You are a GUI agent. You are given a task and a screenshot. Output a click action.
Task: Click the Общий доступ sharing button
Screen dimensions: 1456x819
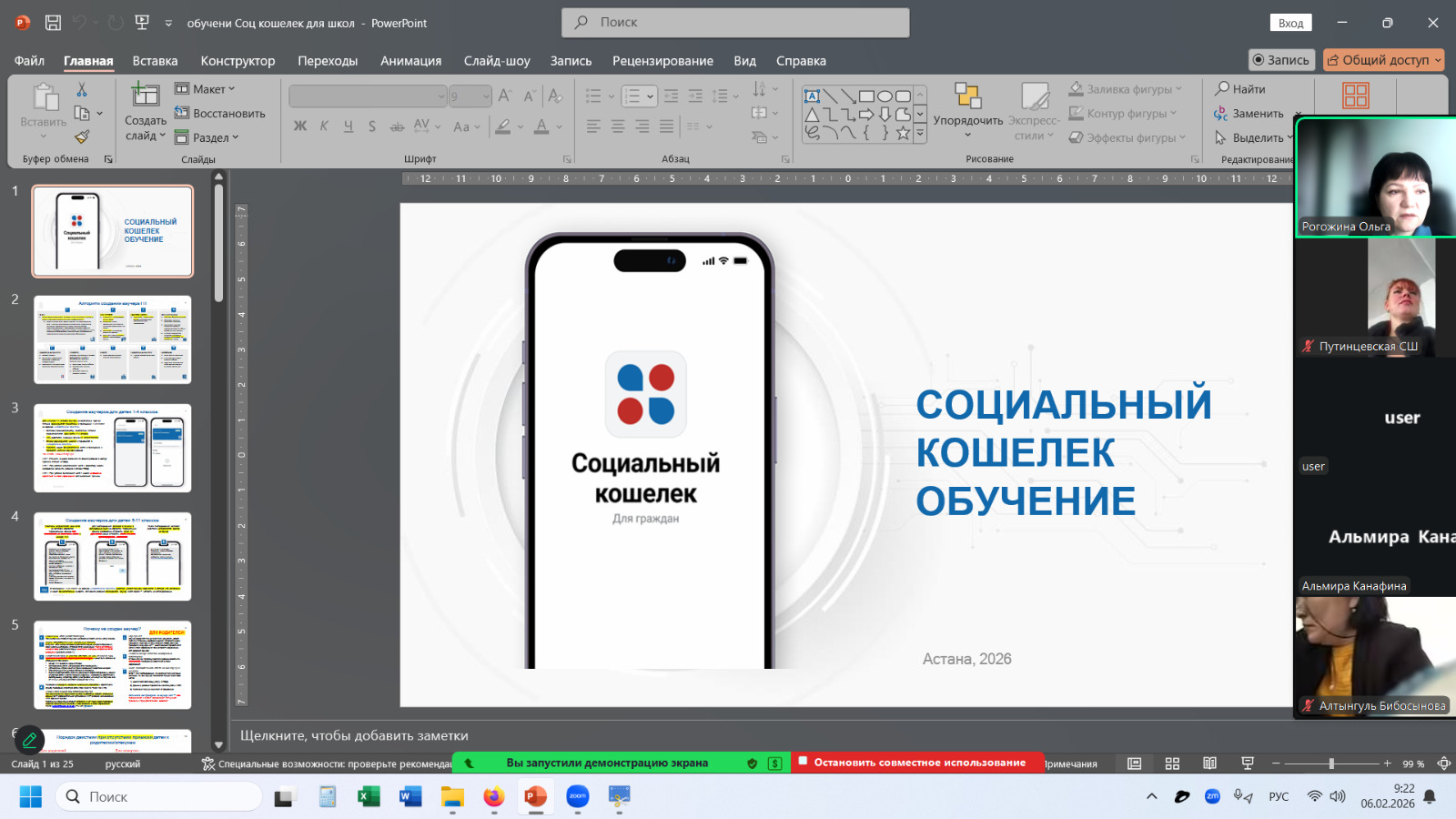tap(1383, 59)
